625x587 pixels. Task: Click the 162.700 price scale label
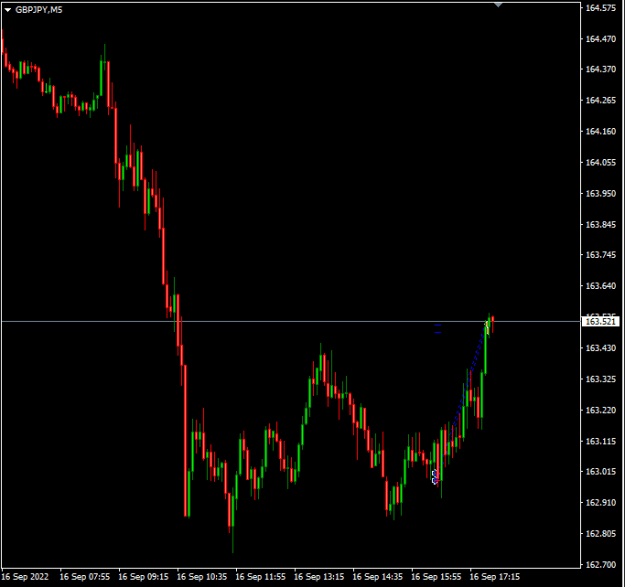(x=600, y=565)
